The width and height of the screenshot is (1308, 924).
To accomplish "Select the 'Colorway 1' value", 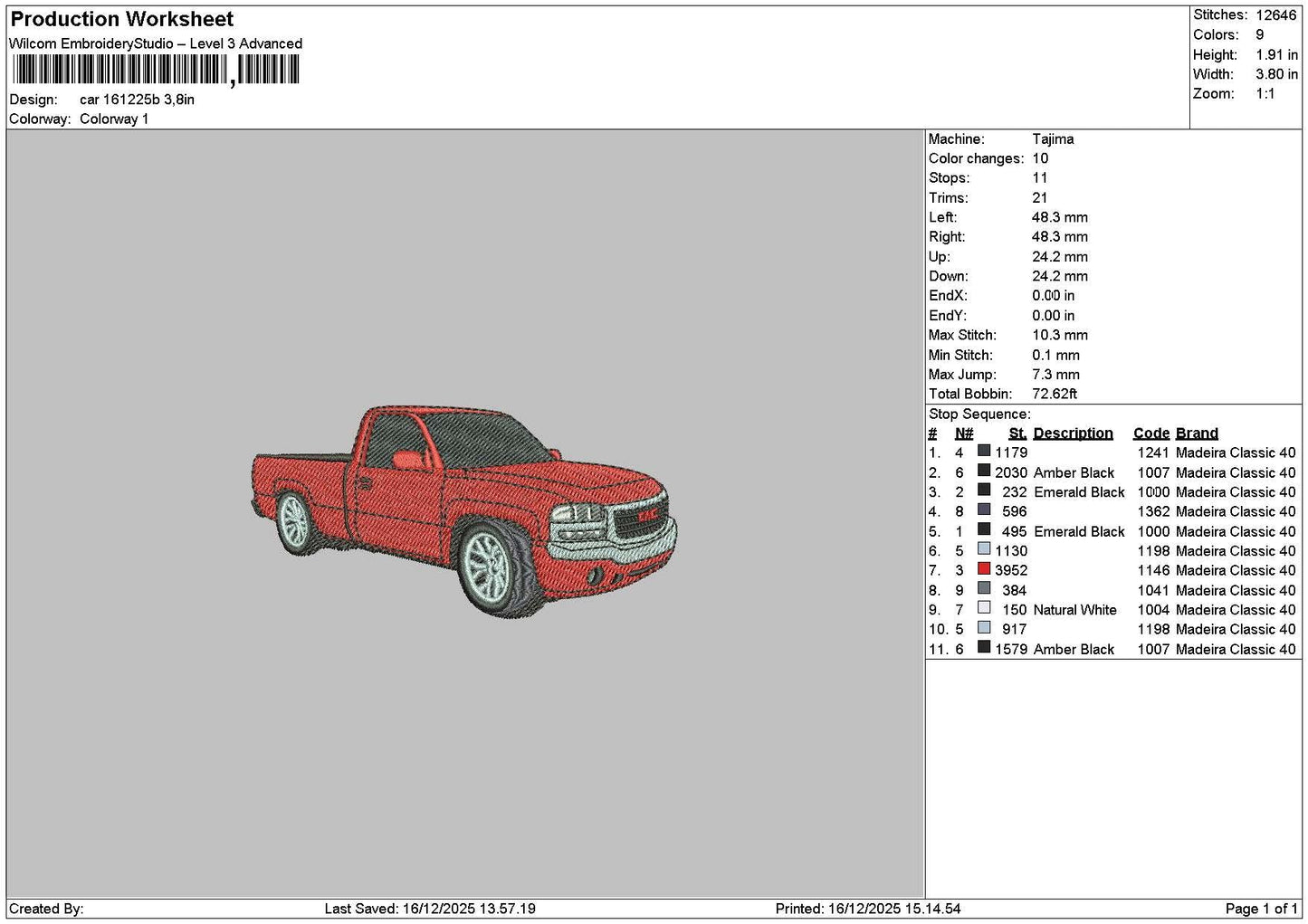I will coord(114,119).
